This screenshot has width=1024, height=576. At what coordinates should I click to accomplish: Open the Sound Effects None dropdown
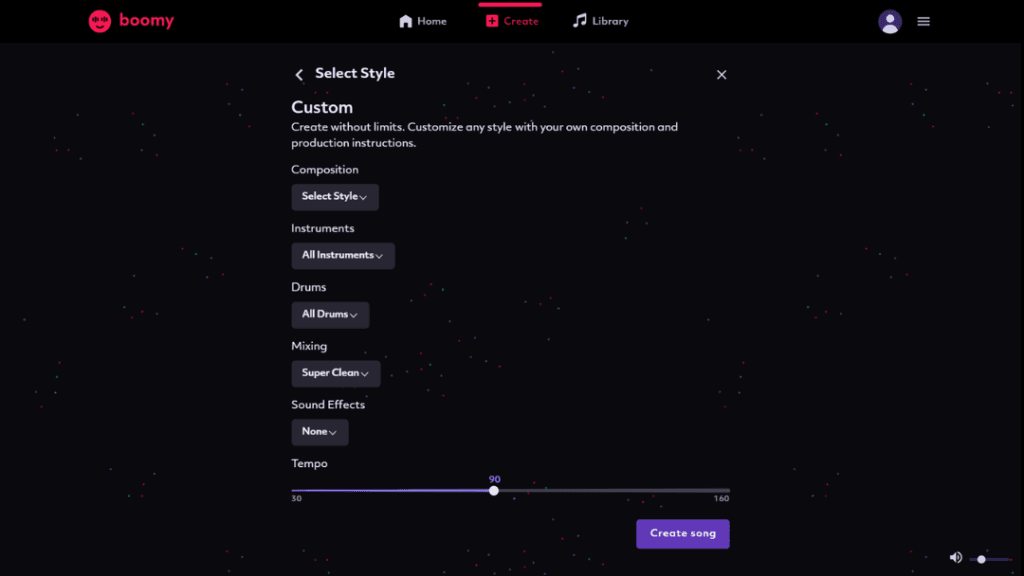(319, 432)
